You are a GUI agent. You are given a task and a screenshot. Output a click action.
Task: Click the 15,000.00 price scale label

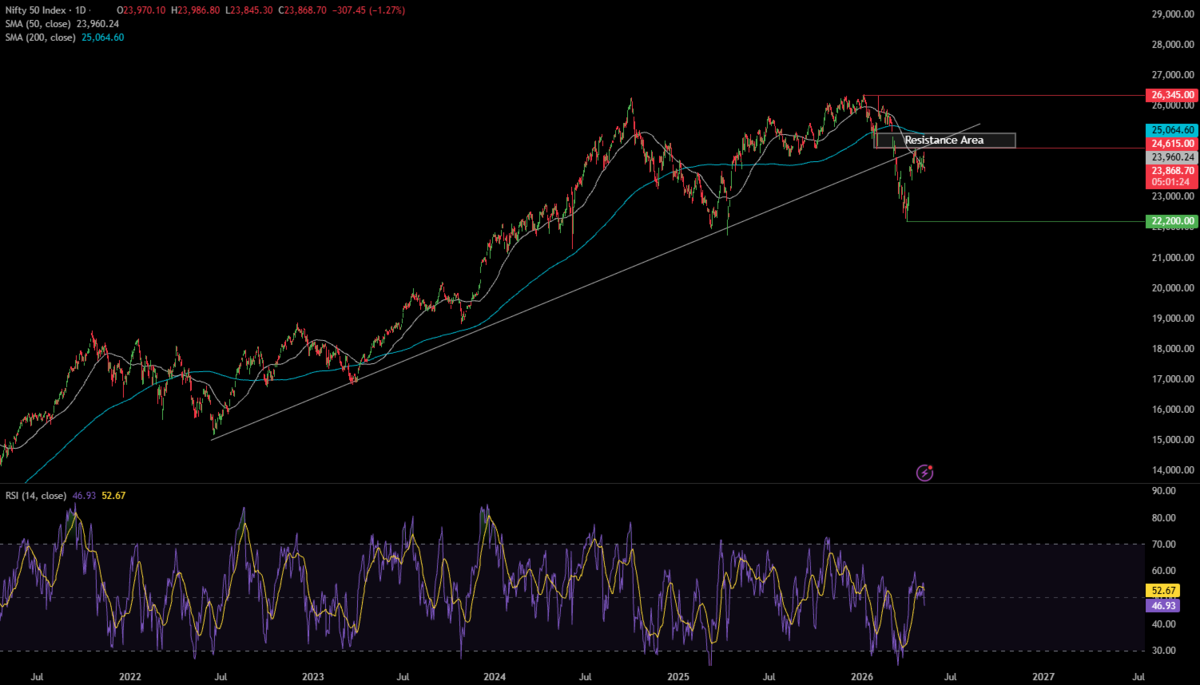click(1172, 439)
